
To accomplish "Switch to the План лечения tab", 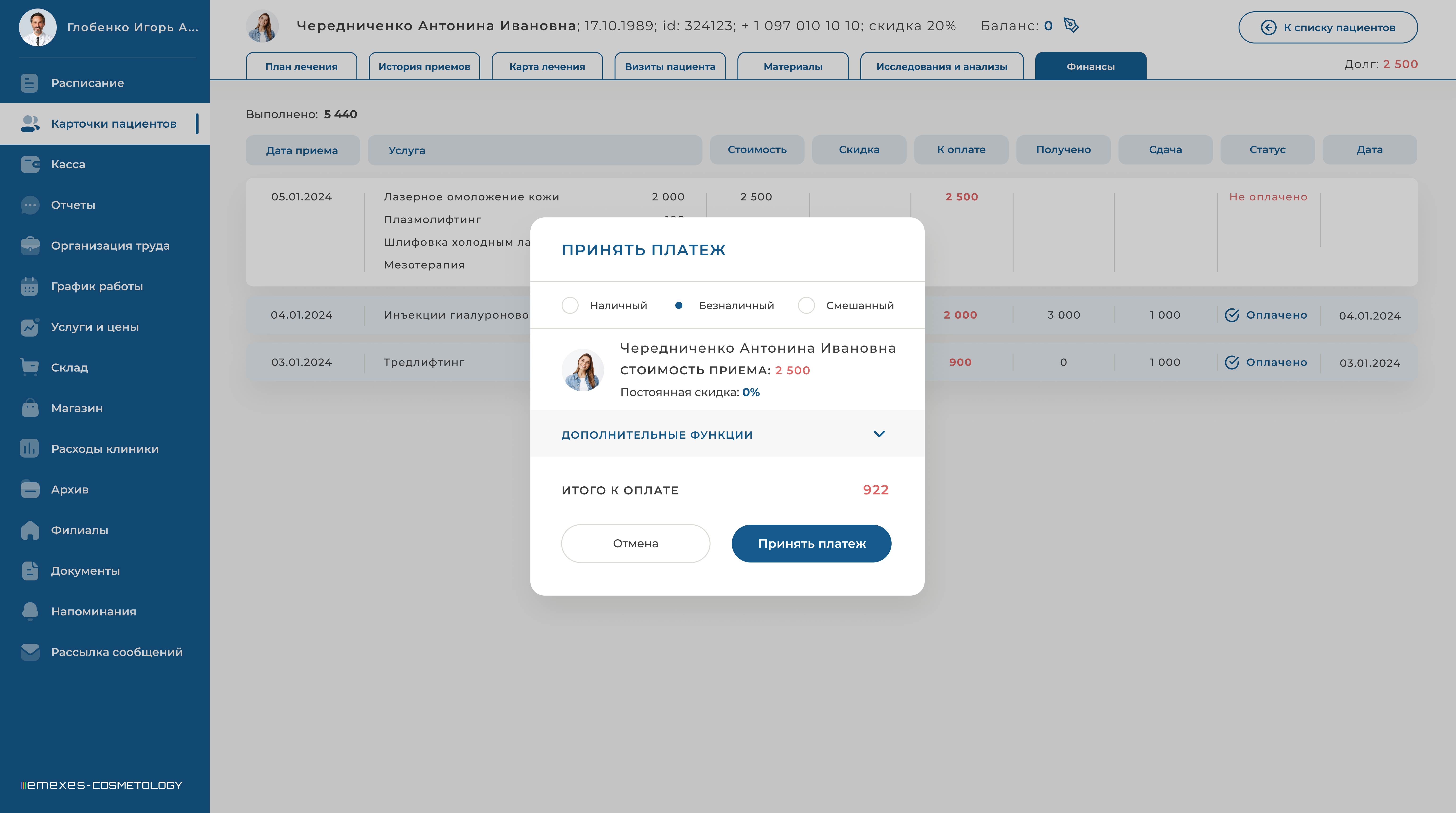I will click(301, 66).
